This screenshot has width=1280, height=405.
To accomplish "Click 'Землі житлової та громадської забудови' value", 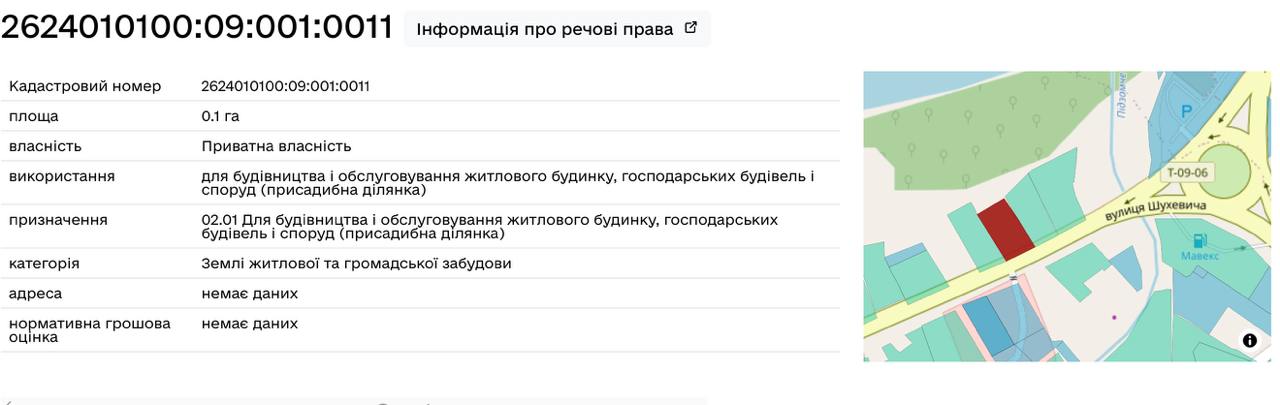I will 356,264.
